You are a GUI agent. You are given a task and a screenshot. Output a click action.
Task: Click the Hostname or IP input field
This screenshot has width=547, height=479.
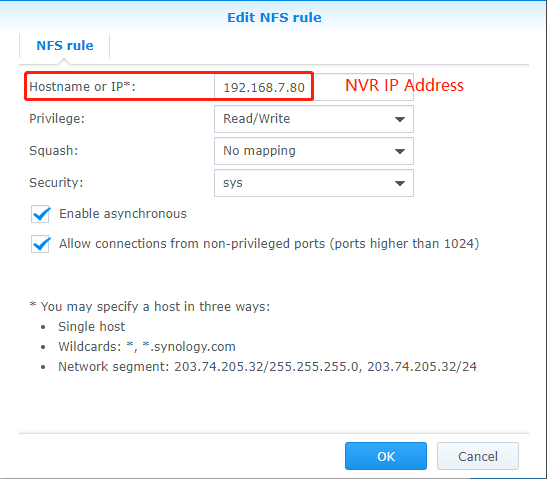pos(314,87)
